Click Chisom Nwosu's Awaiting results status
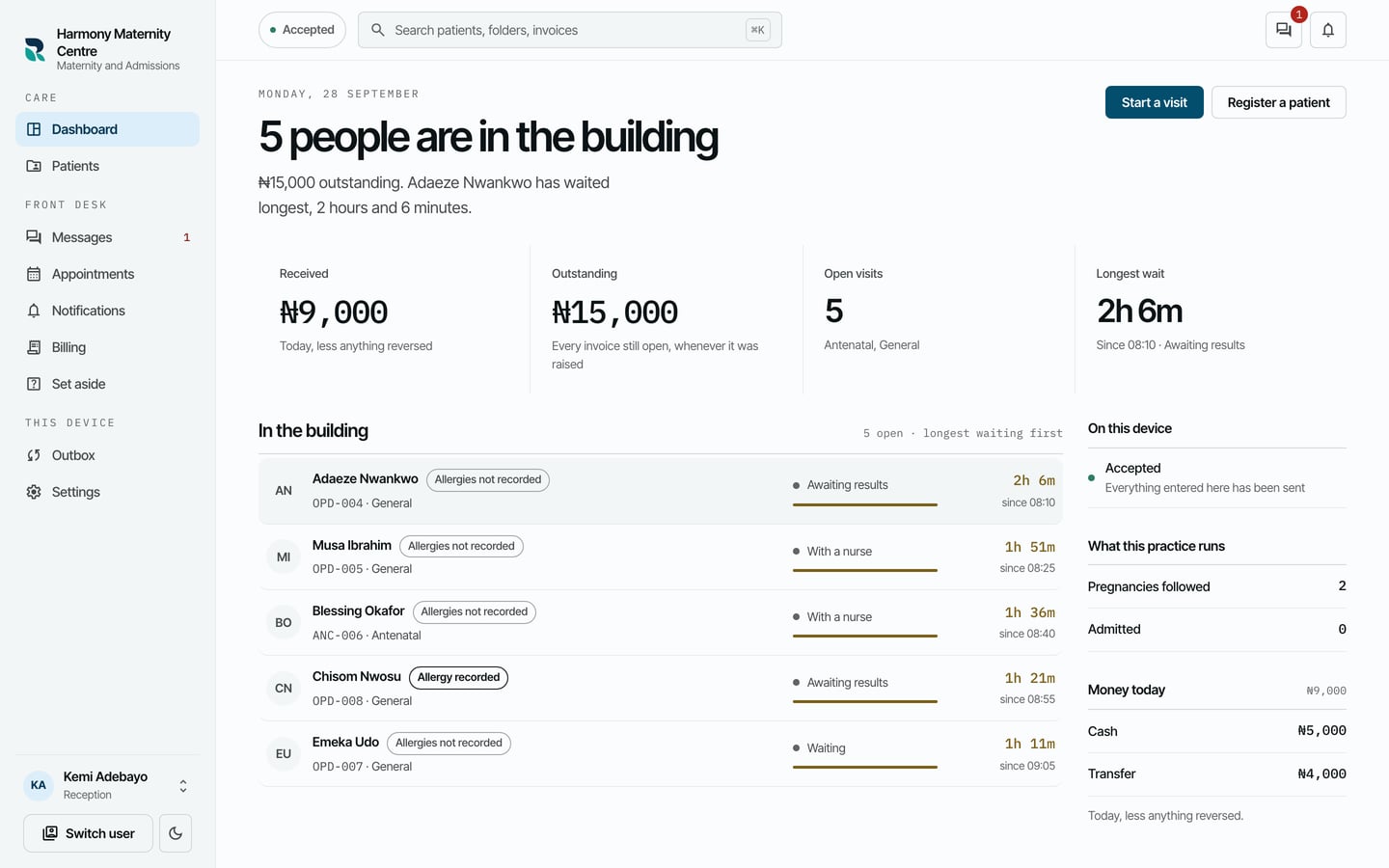Image resolution: width=1389 pixels, height=868 pixels. tap(840, 682)
